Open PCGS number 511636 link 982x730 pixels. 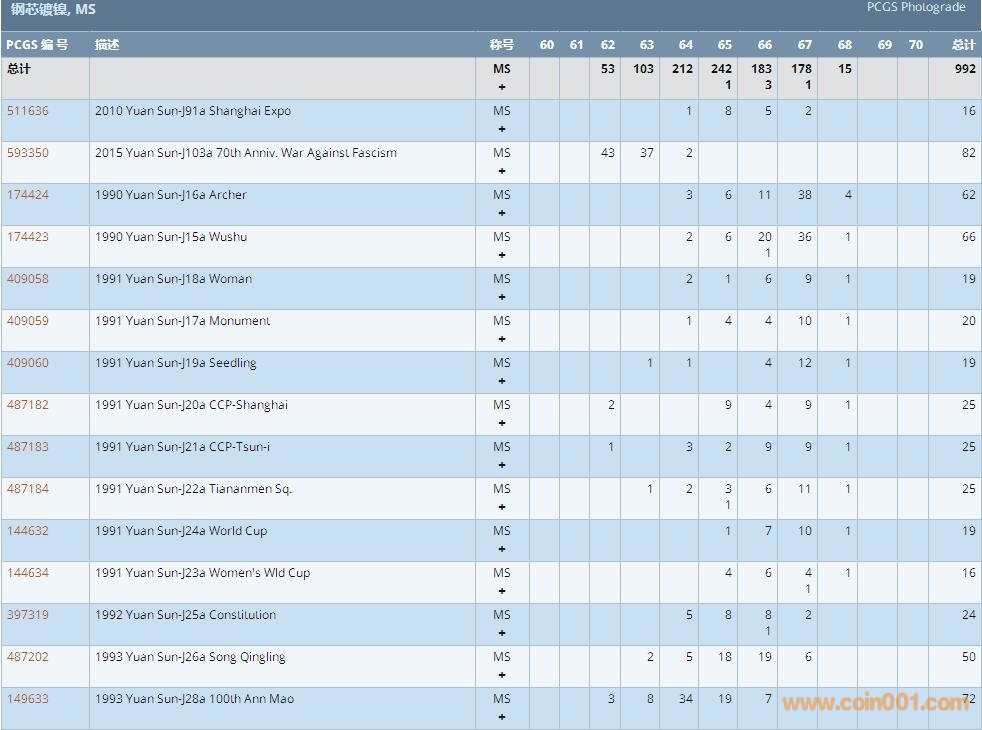[x=27, y=111]
